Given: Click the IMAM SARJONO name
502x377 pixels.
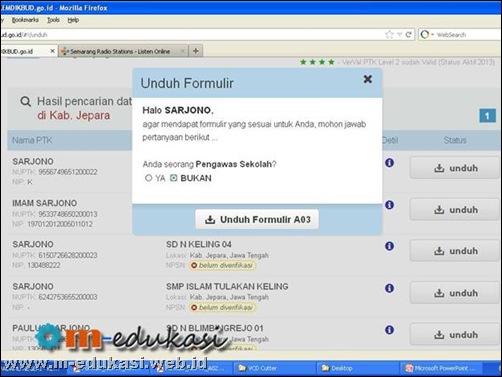Looking at the screenshot, I should 44,203.
